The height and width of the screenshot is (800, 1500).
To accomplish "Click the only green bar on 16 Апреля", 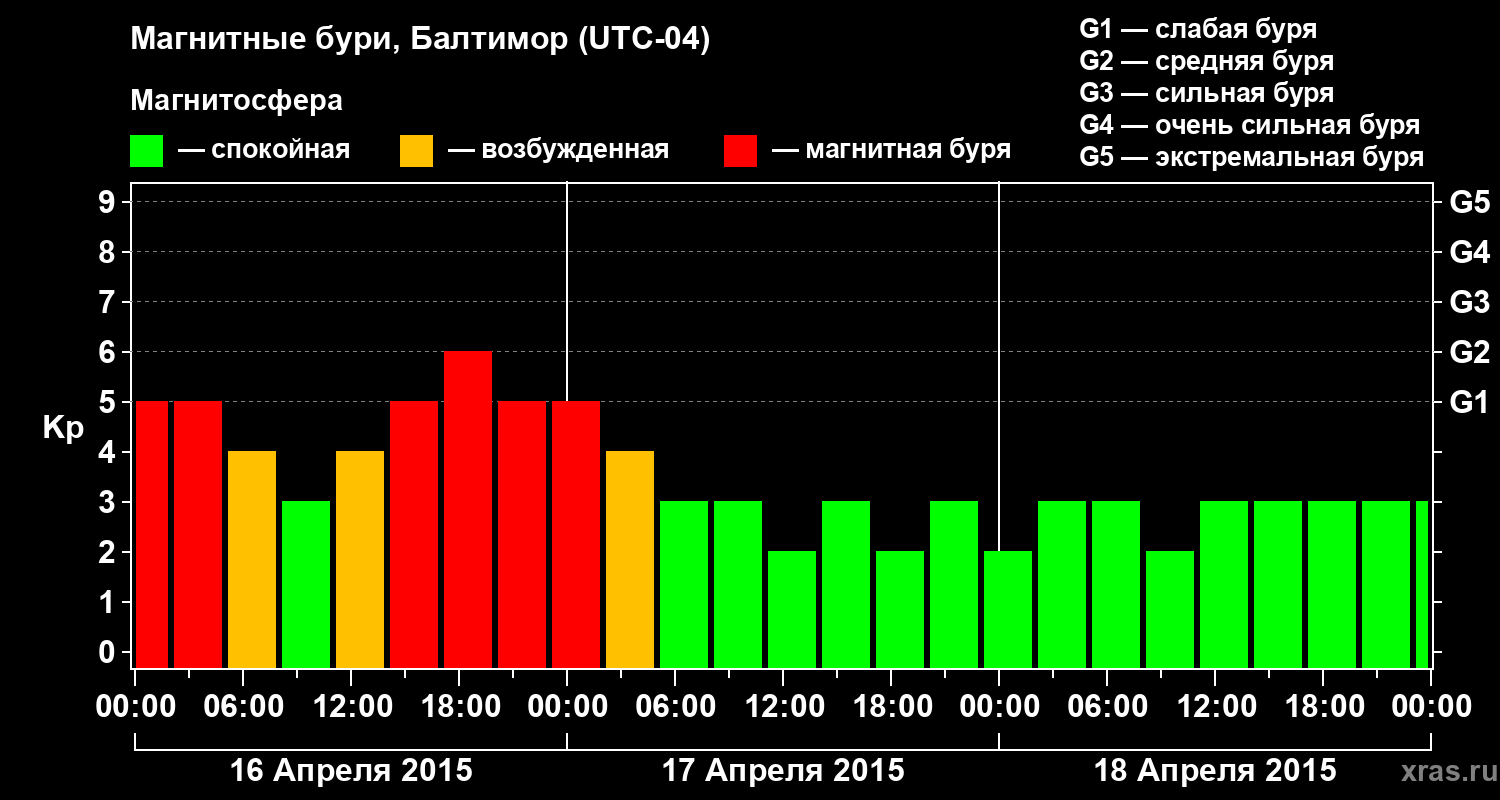I will pyautogui.click(x=306, y=585).
